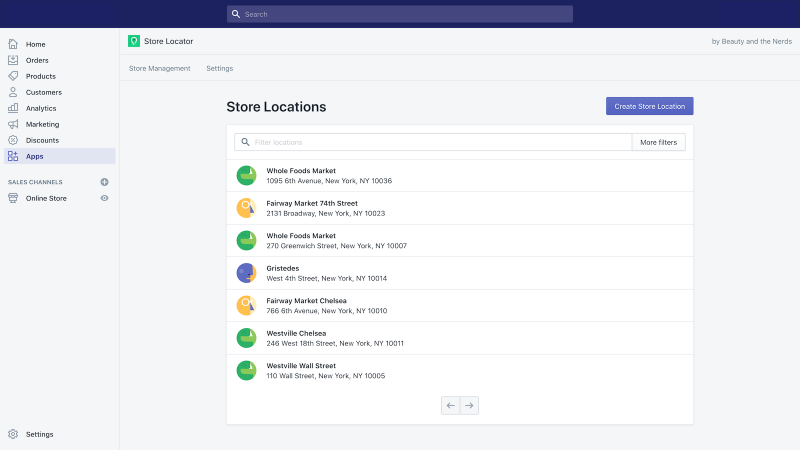
Task: Click the Customers person icon
Action: click(x=13, y=92)
